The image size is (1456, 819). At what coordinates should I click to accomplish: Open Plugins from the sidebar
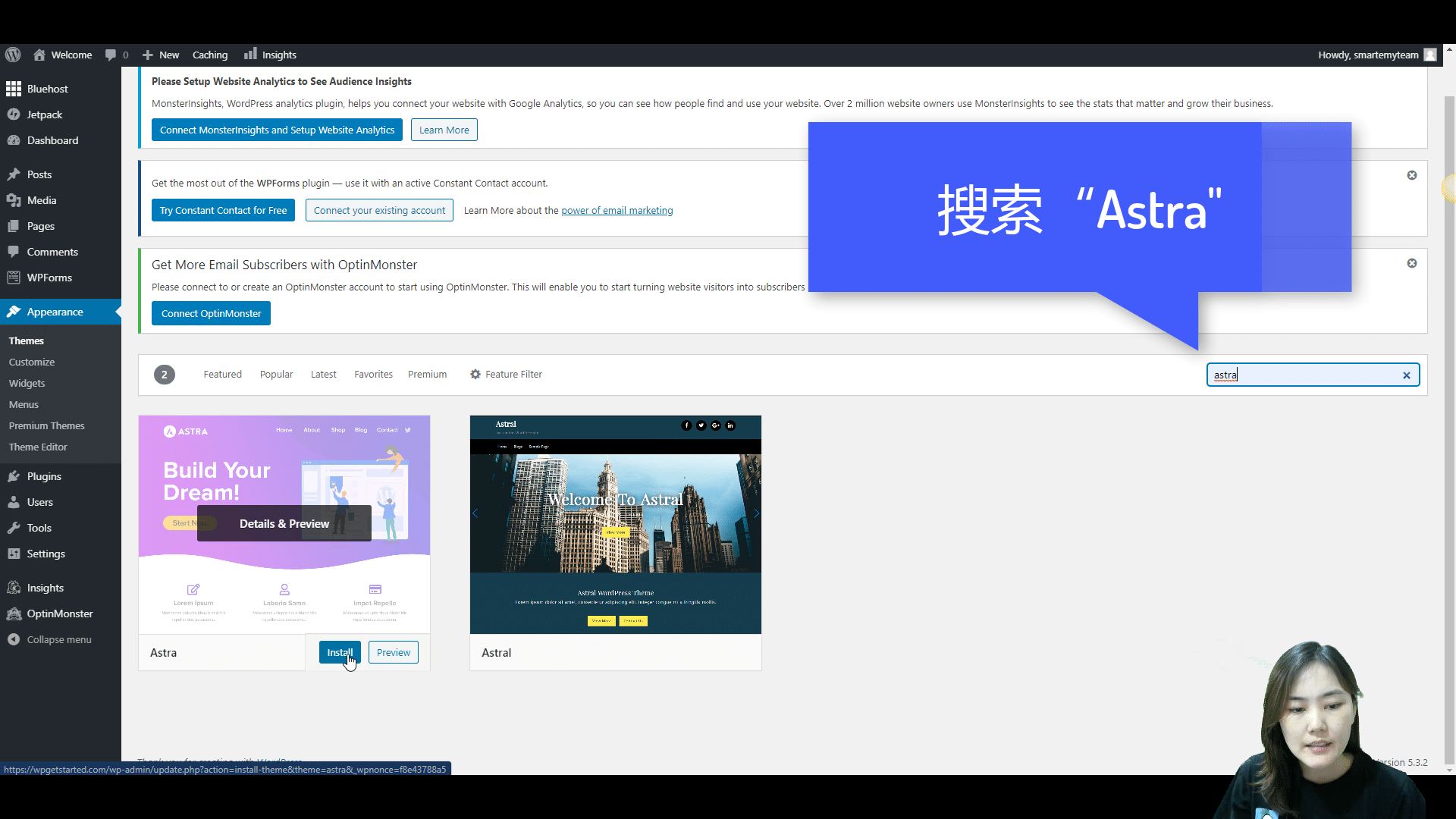(x=44, y=476)
